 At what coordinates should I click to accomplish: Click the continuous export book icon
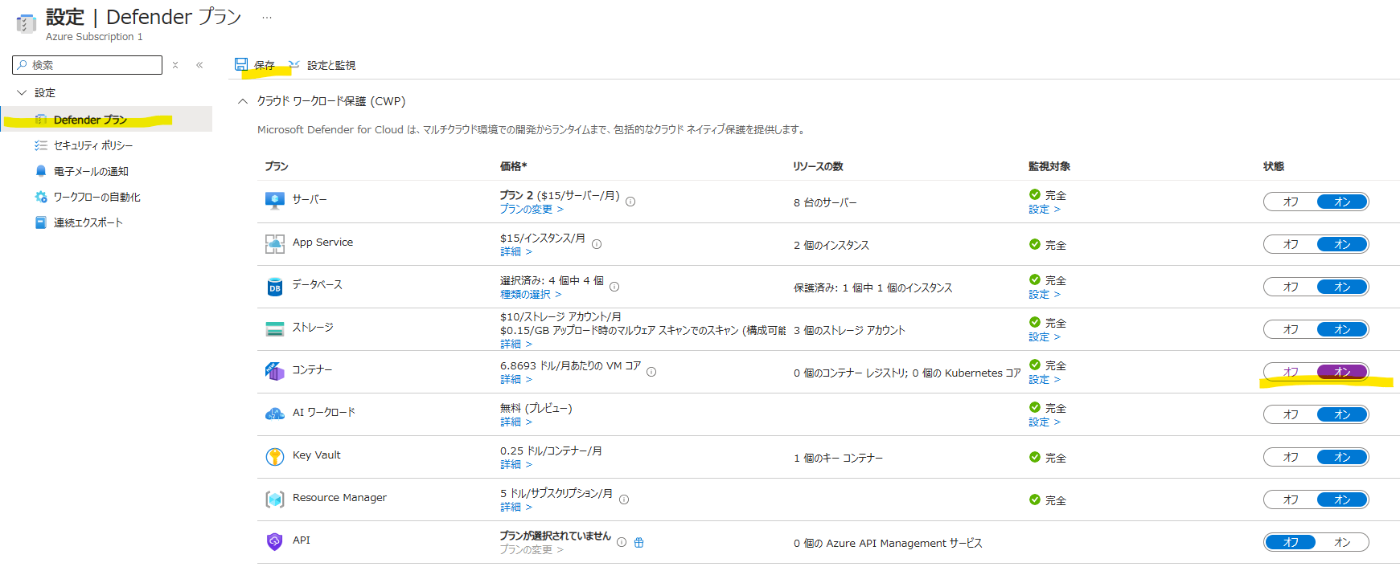(x=41, y=222)
